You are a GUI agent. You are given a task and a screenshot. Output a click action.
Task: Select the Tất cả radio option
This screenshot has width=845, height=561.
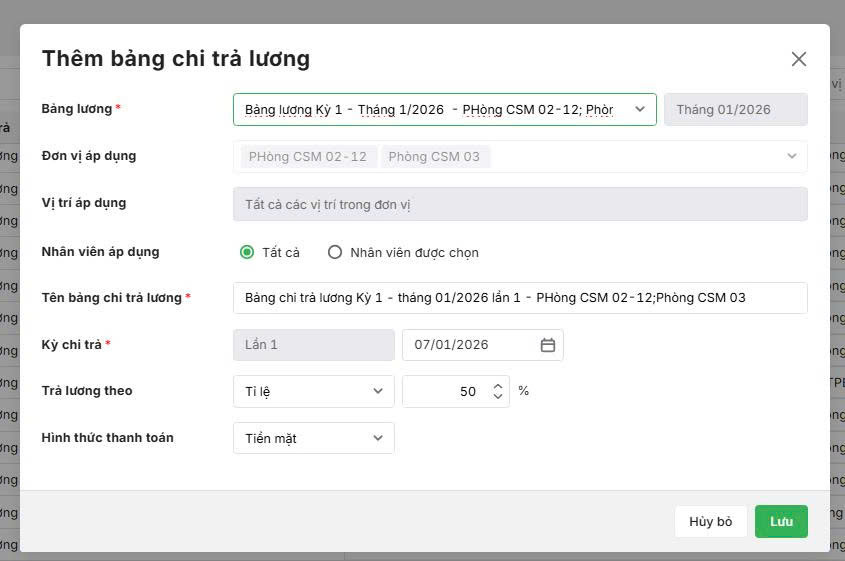click(247, 253)
